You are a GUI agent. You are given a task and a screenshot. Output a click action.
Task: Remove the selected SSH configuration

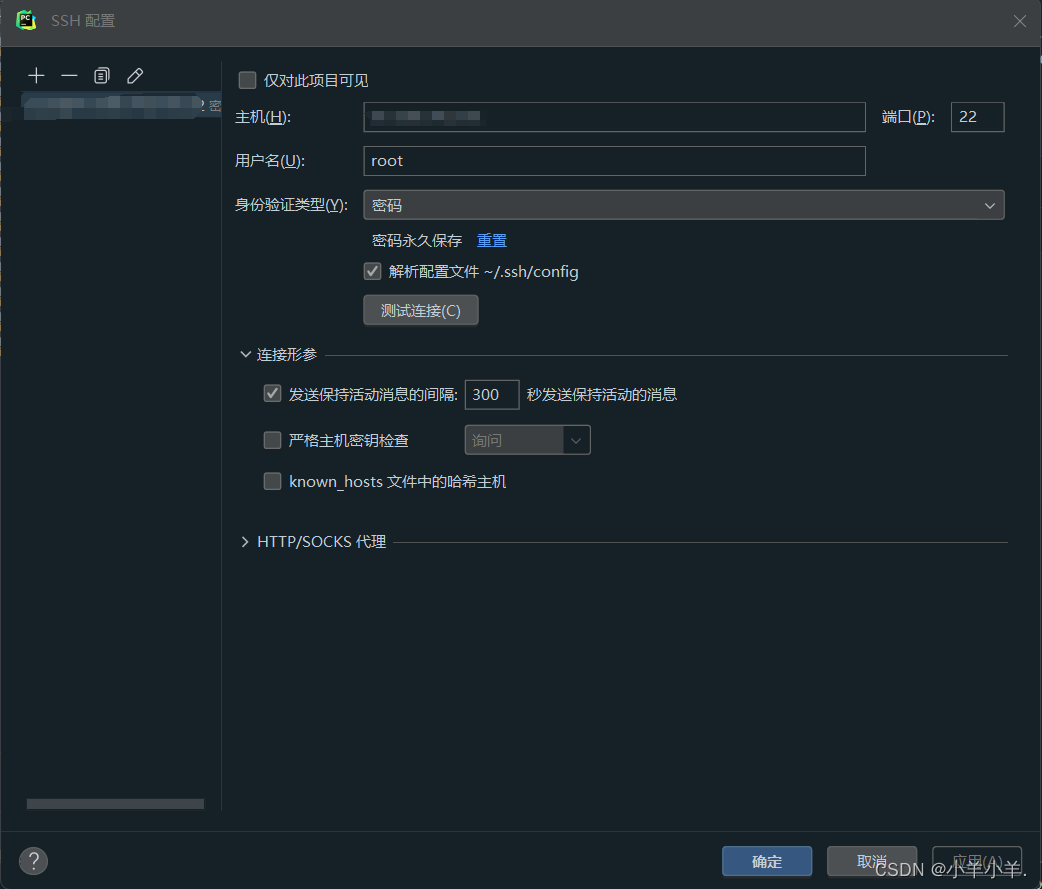pyautogui.click(x=68, y=75)
